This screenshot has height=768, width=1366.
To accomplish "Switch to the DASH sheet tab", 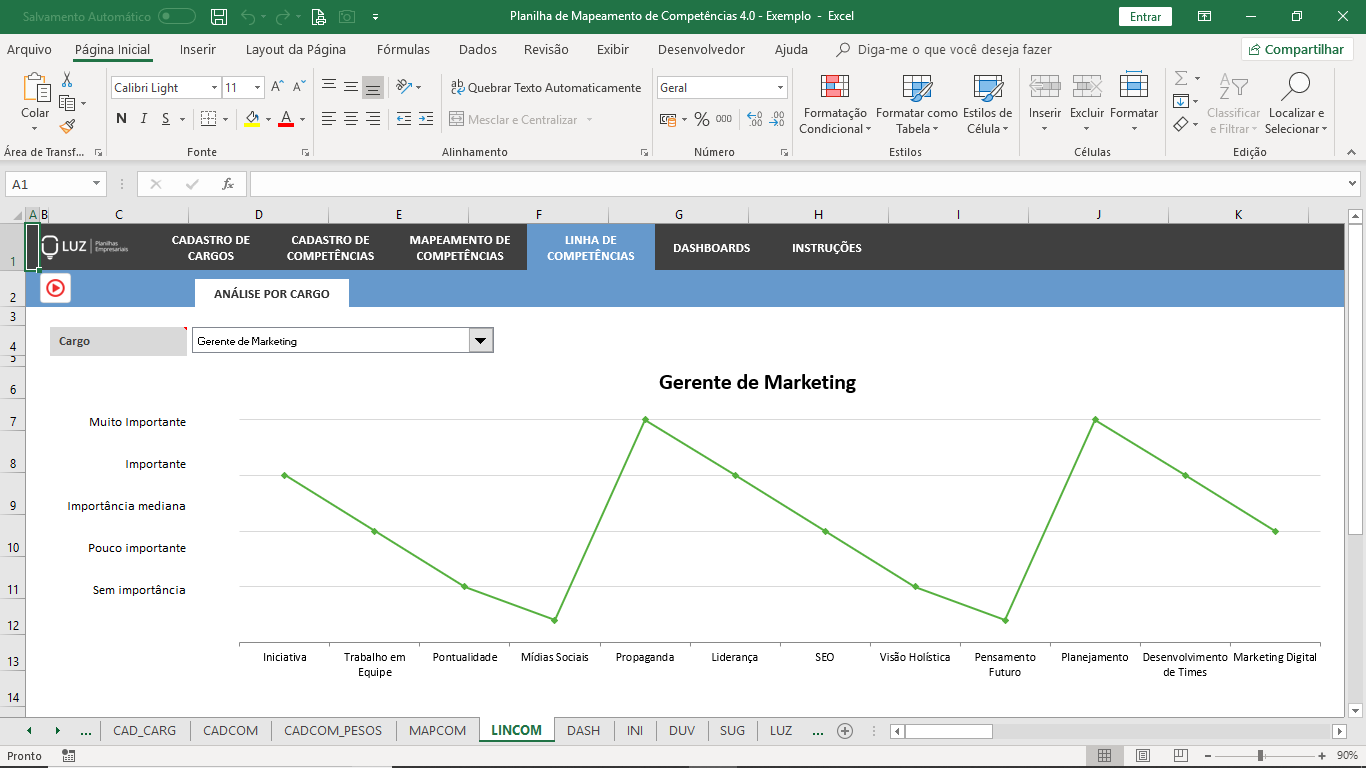I will tap(583, 731).
